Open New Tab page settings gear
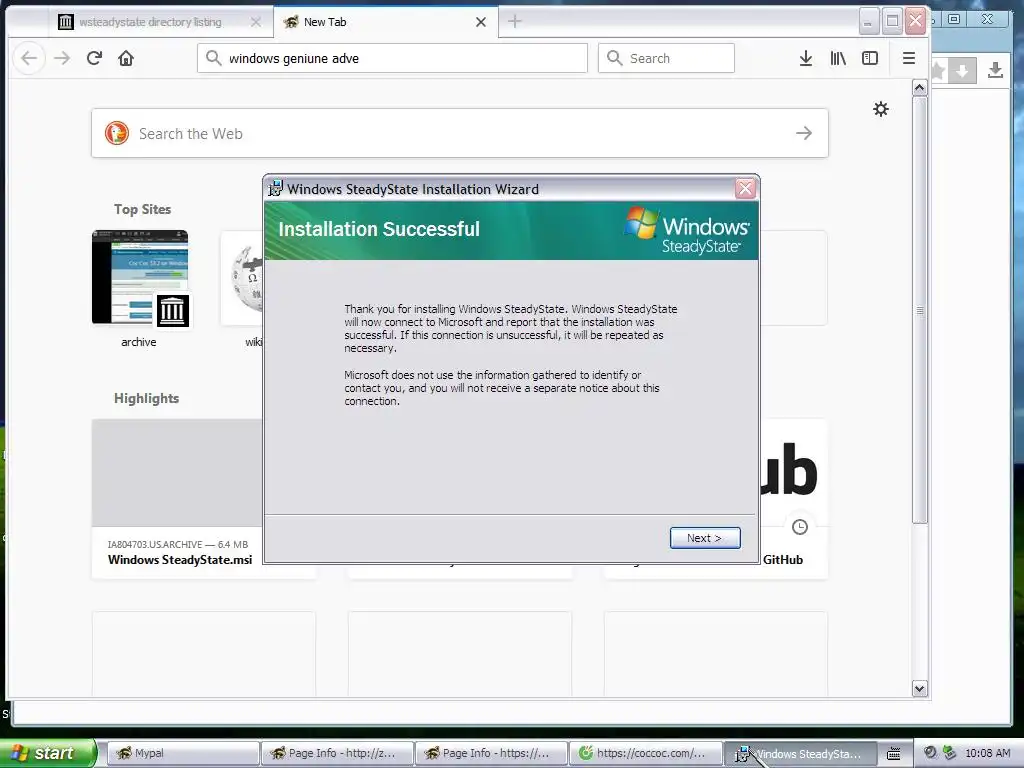This screenshot has width=1024, height=768. pyautogui.click(x=880, y=109)
